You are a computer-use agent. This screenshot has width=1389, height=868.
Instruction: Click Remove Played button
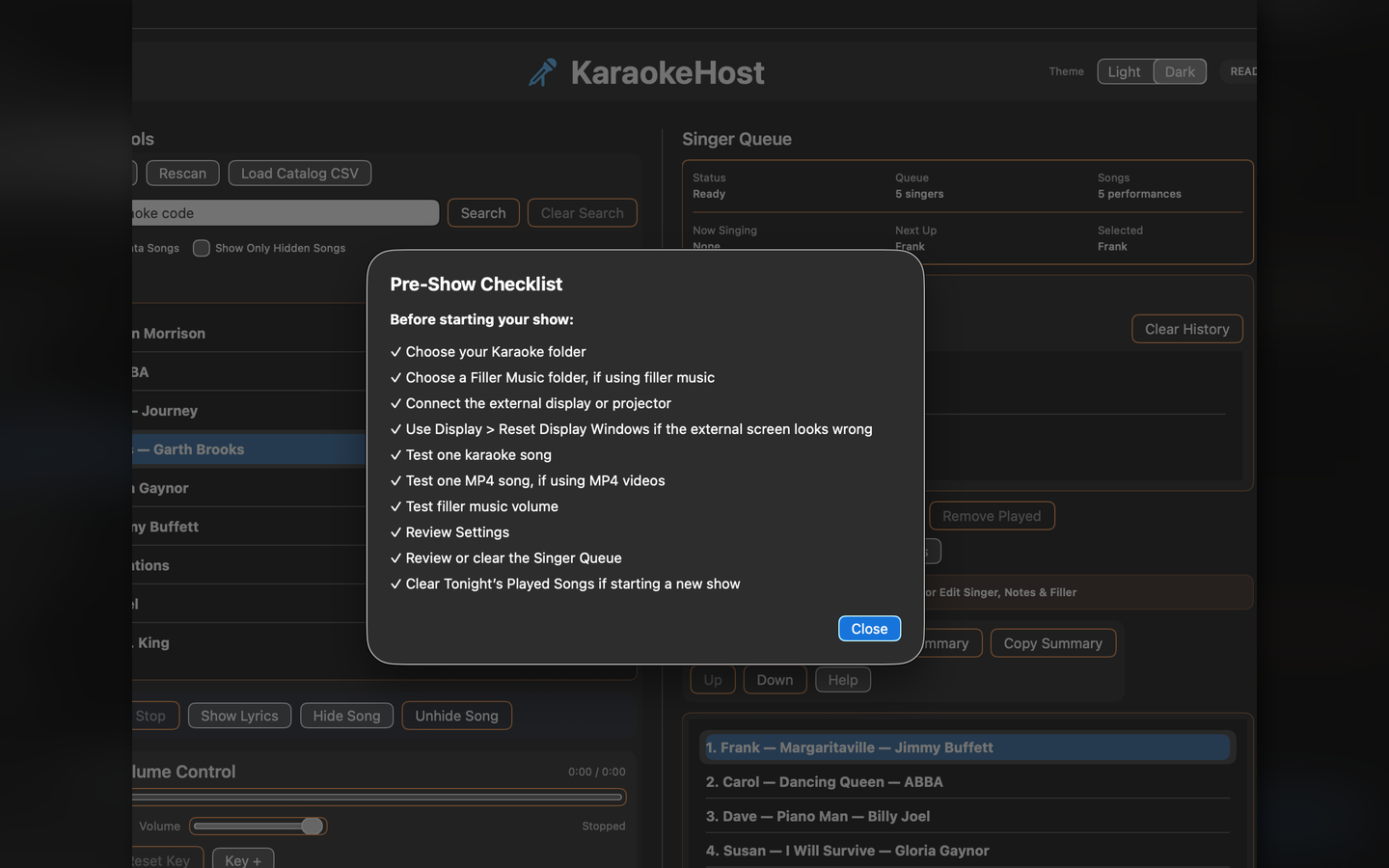(x=992, y=516)
